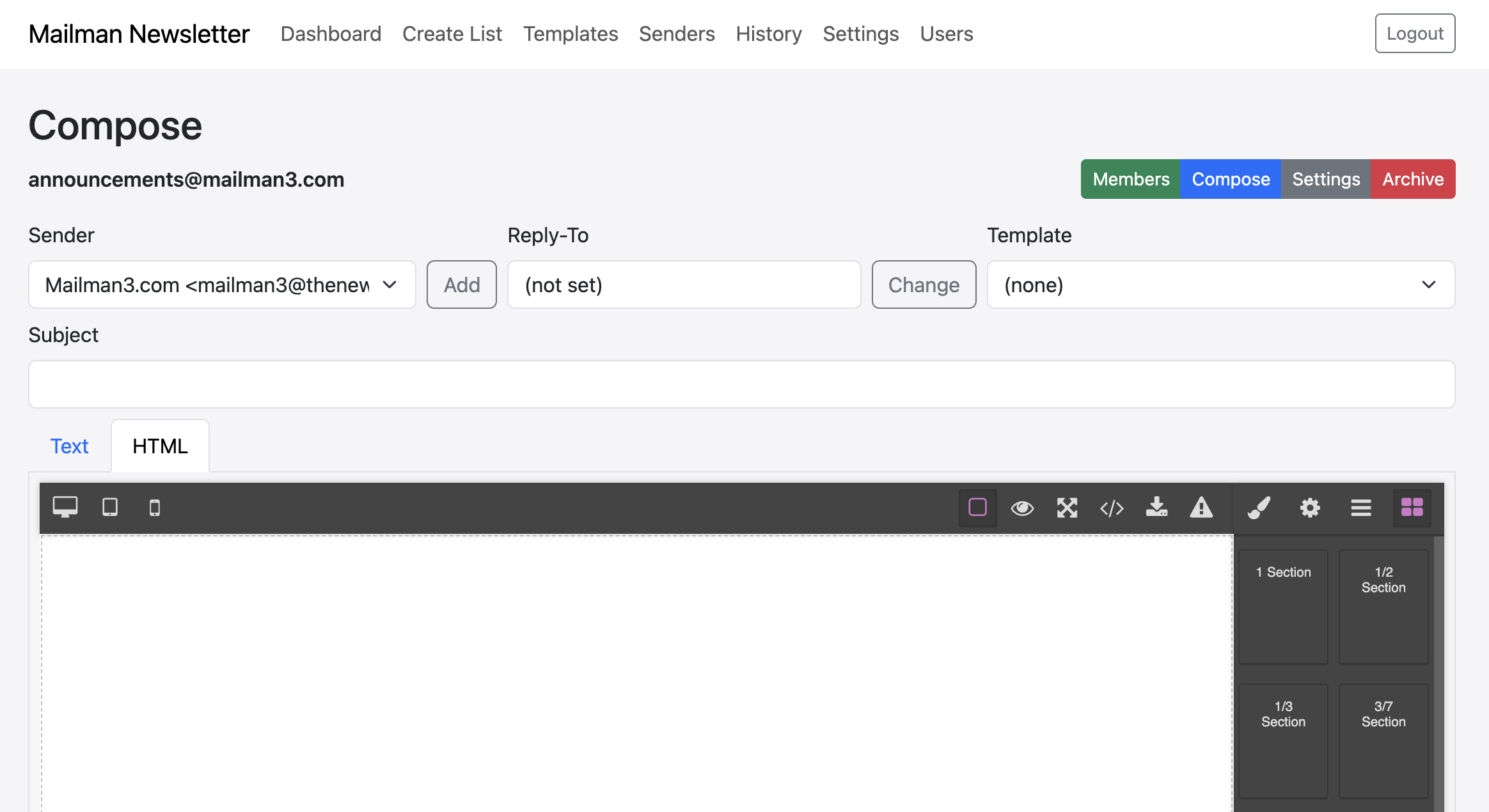Switch to mobile phone preview

pos(154,508)
